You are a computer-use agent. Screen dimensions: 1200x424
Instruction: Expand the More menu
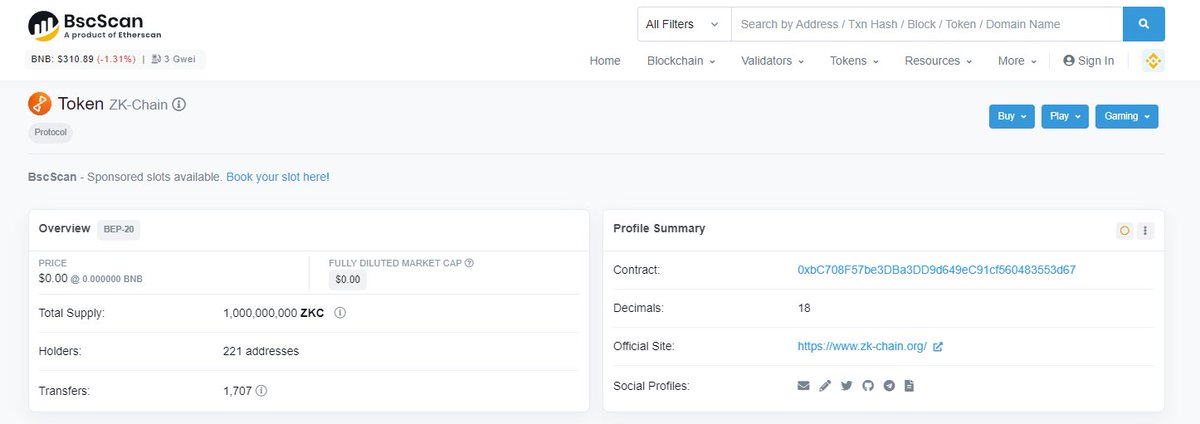pos(1017,61)
